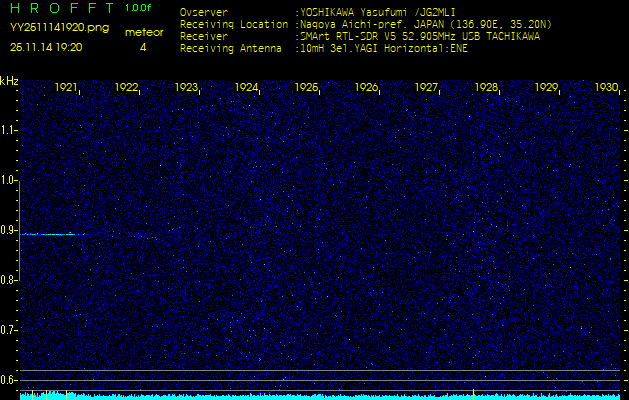Select the 1921 time marker
The width and height of the screenshot is (629, 400).
[x=67, y=88]
